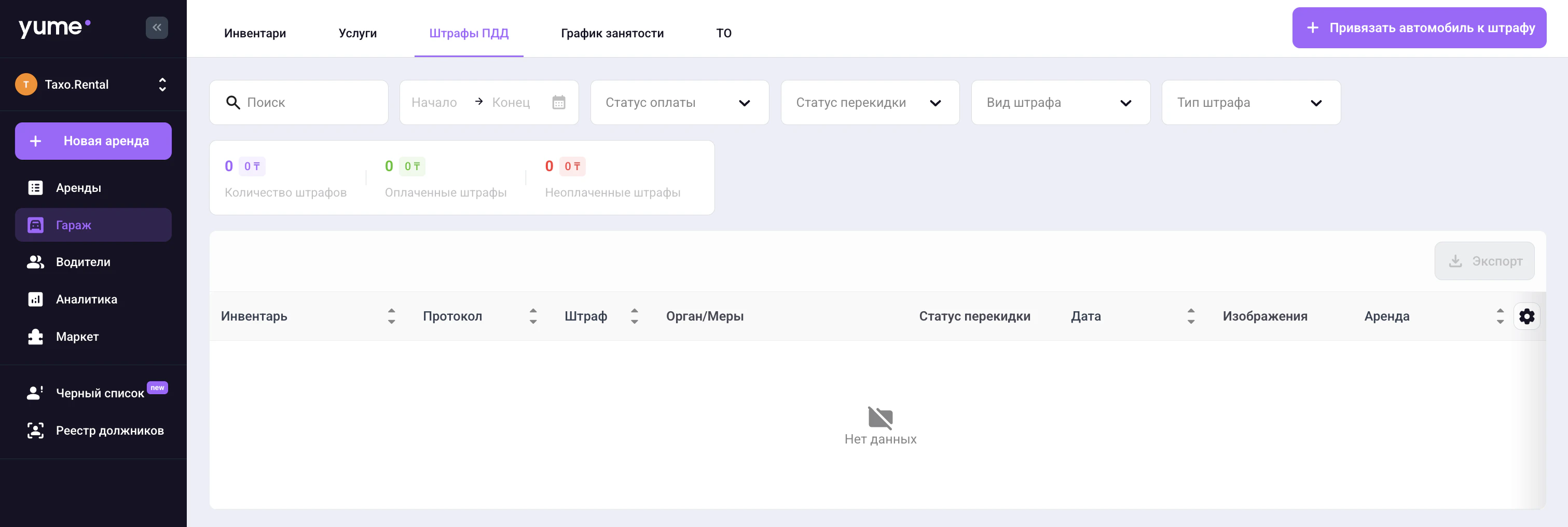Open the Реестр должников icon
Screen dimensions: 1568x527
click(35, 430)
